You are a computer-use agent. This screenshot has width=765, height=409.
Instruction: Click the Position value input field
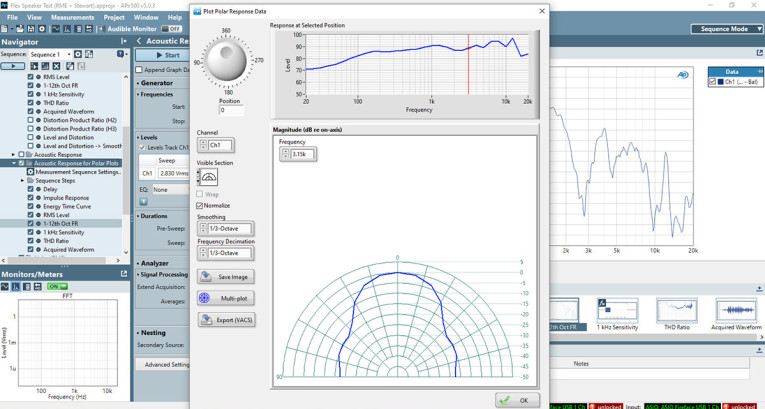[x=229, y=110]
